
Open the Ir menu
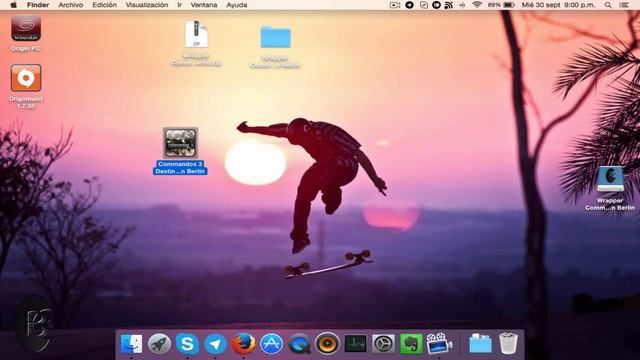pos(179,5)
